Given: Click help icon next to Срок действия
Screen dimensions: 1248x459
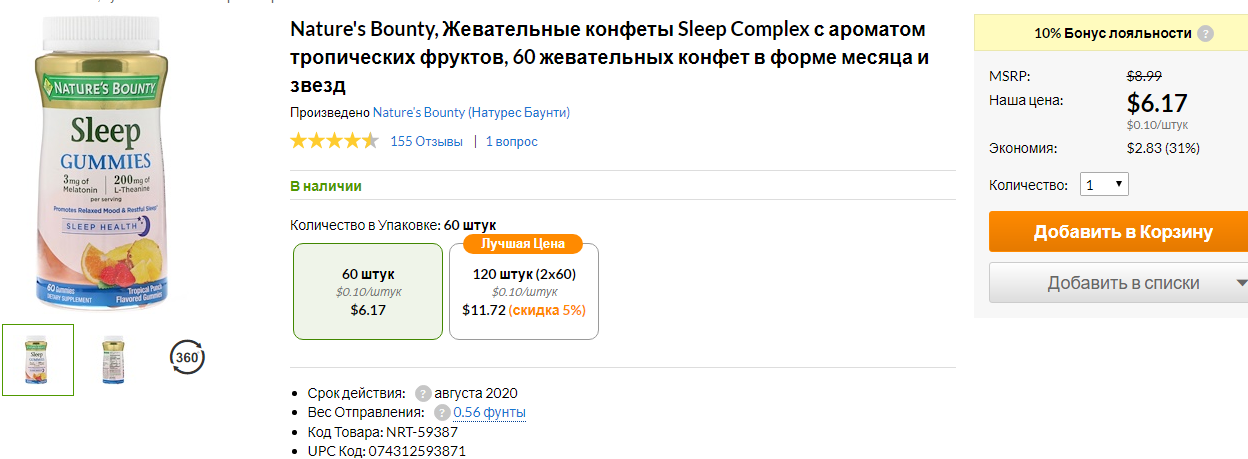Looking at the screenshot, I should [x=423, y=393].
